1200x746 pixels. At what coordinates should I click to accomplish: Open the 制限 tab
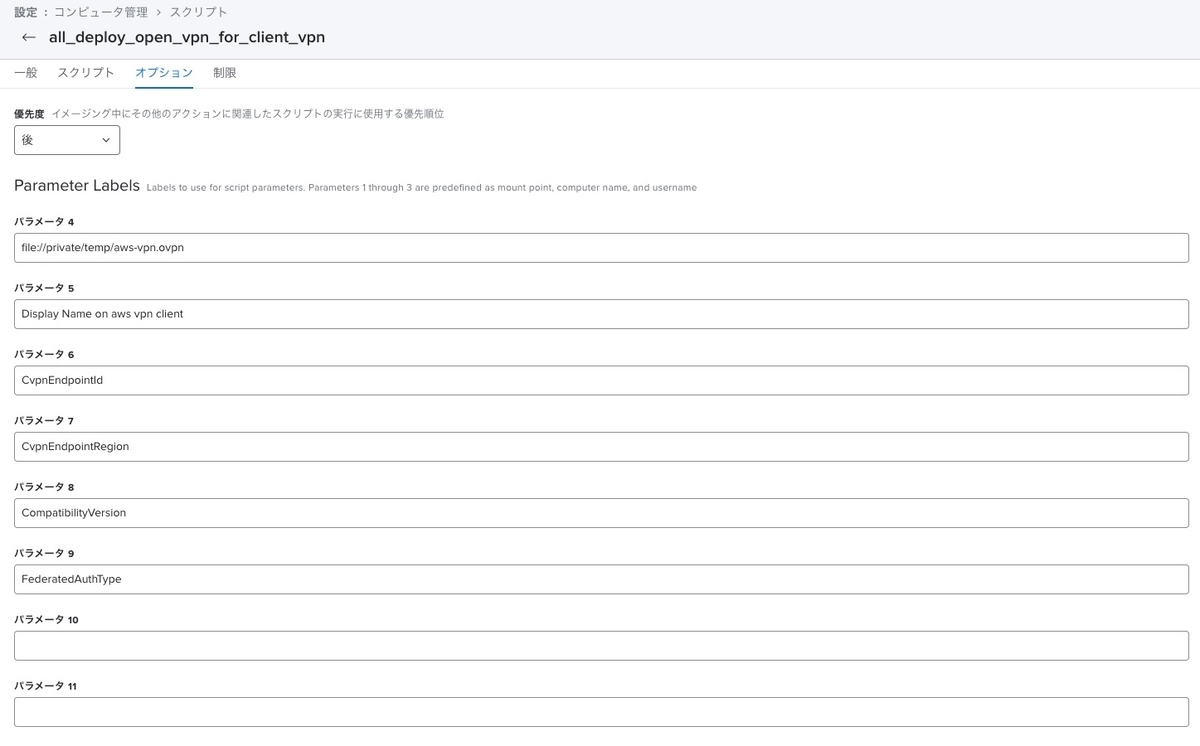tap(225, 73)
